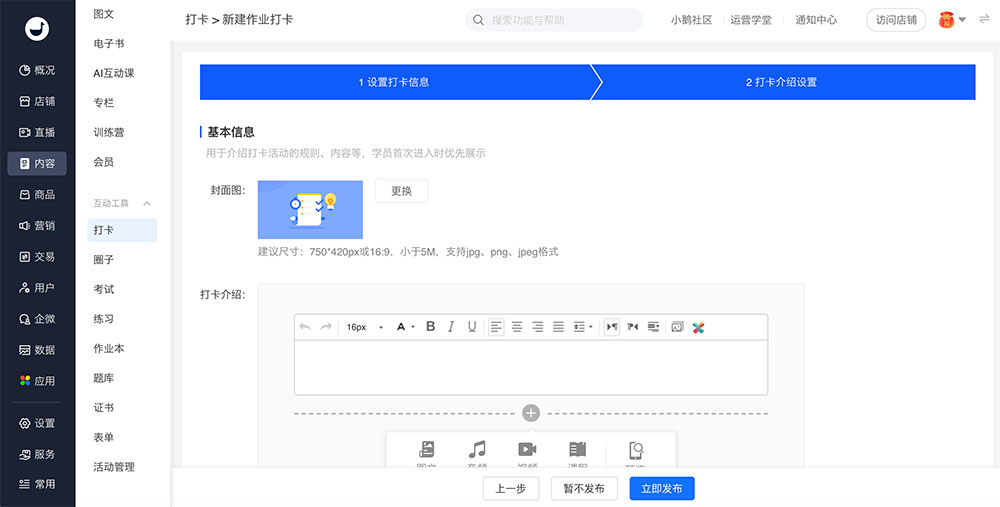Select justify alignment in the editor
Viewport: 1000px width, 507px height.
pos(559,327)
